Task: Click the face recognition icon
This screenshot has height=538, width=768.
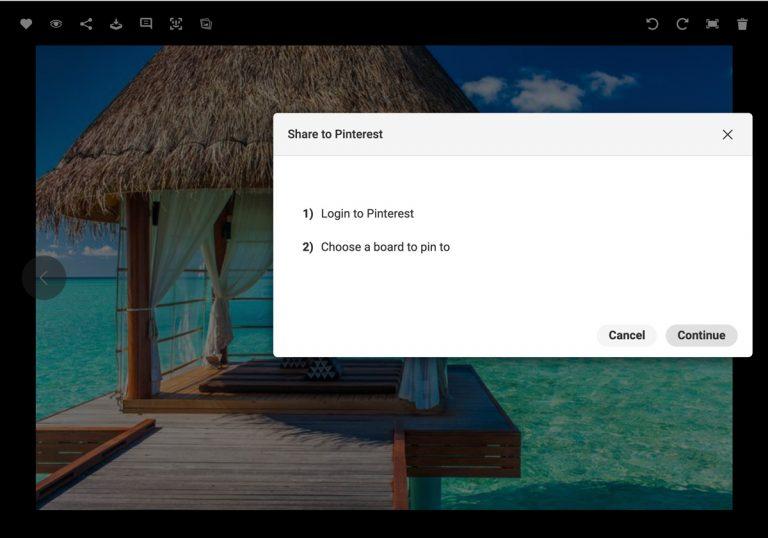Action: [x=176, y=24]
